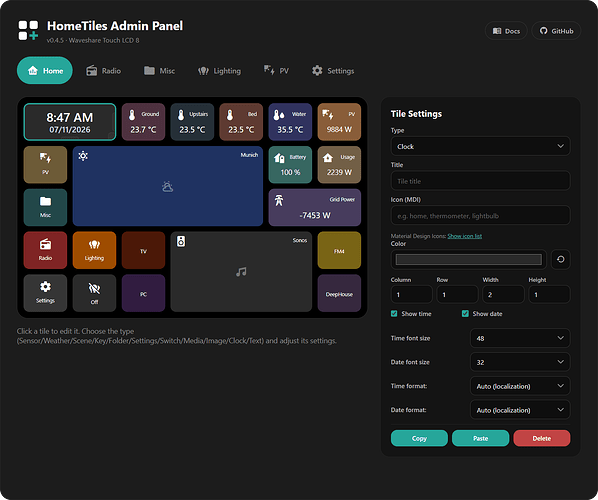Click the speaker icon in the Sonos tile
Viewport: 598px width, 500px height.
(181, 241)
